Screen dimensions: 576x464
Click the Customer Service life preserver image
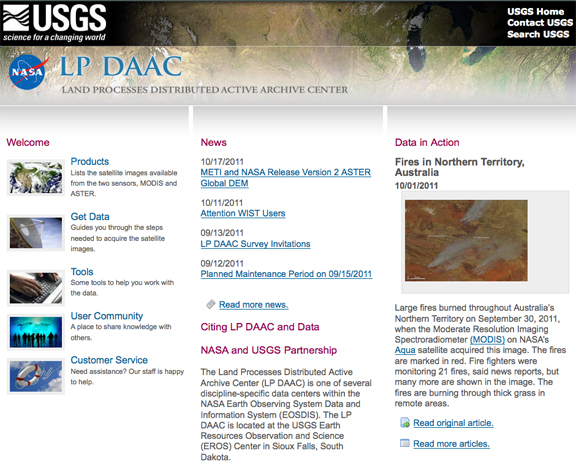point(36,376)
